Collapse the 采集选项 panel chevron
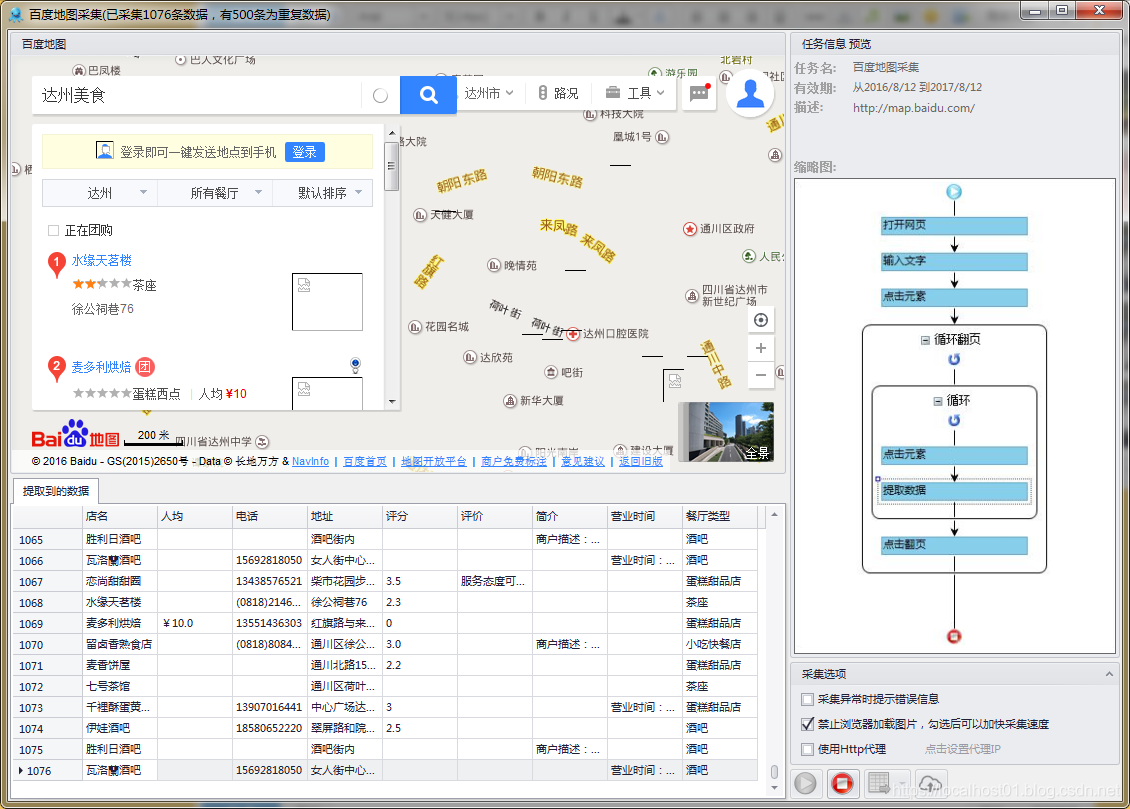1130x809 pixels. coord(1109,674)
